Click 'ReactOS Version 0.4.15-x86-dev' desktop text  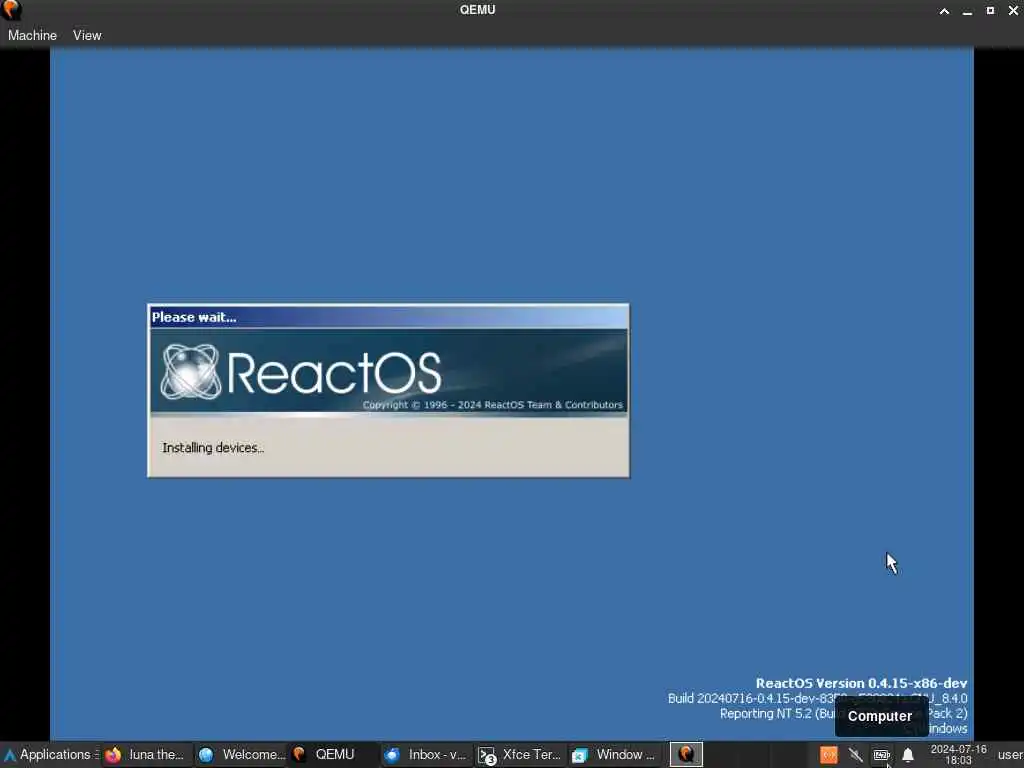[861, 683]
